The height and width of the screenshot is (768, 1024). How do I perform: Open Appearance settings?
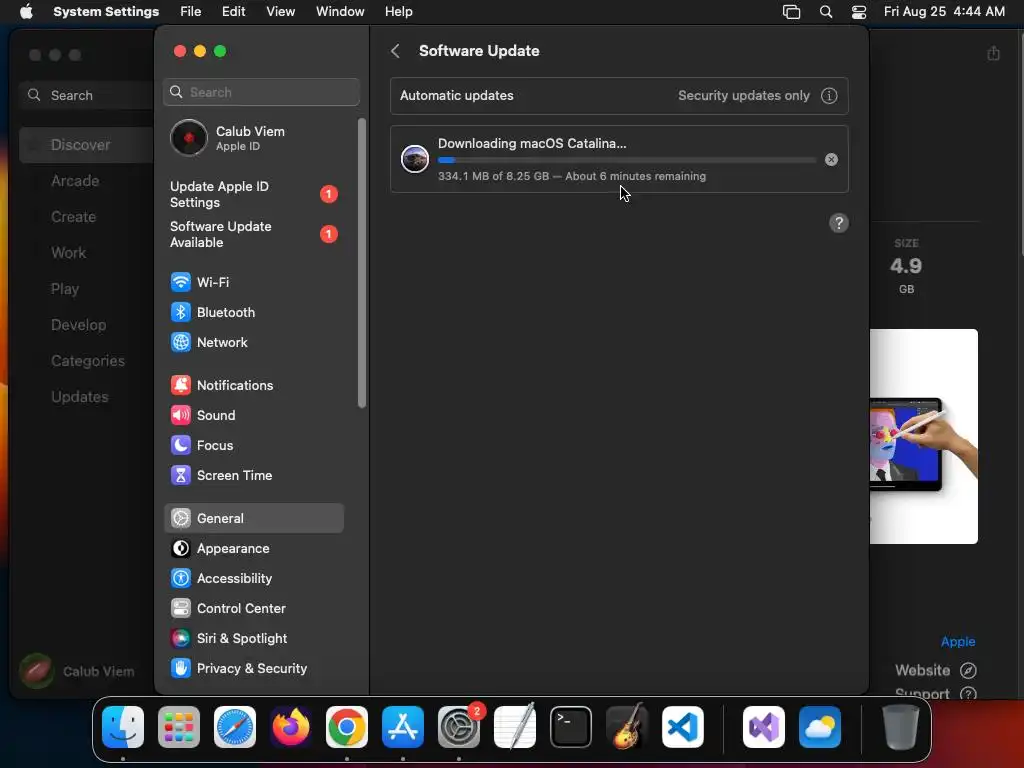coord(253,549)
